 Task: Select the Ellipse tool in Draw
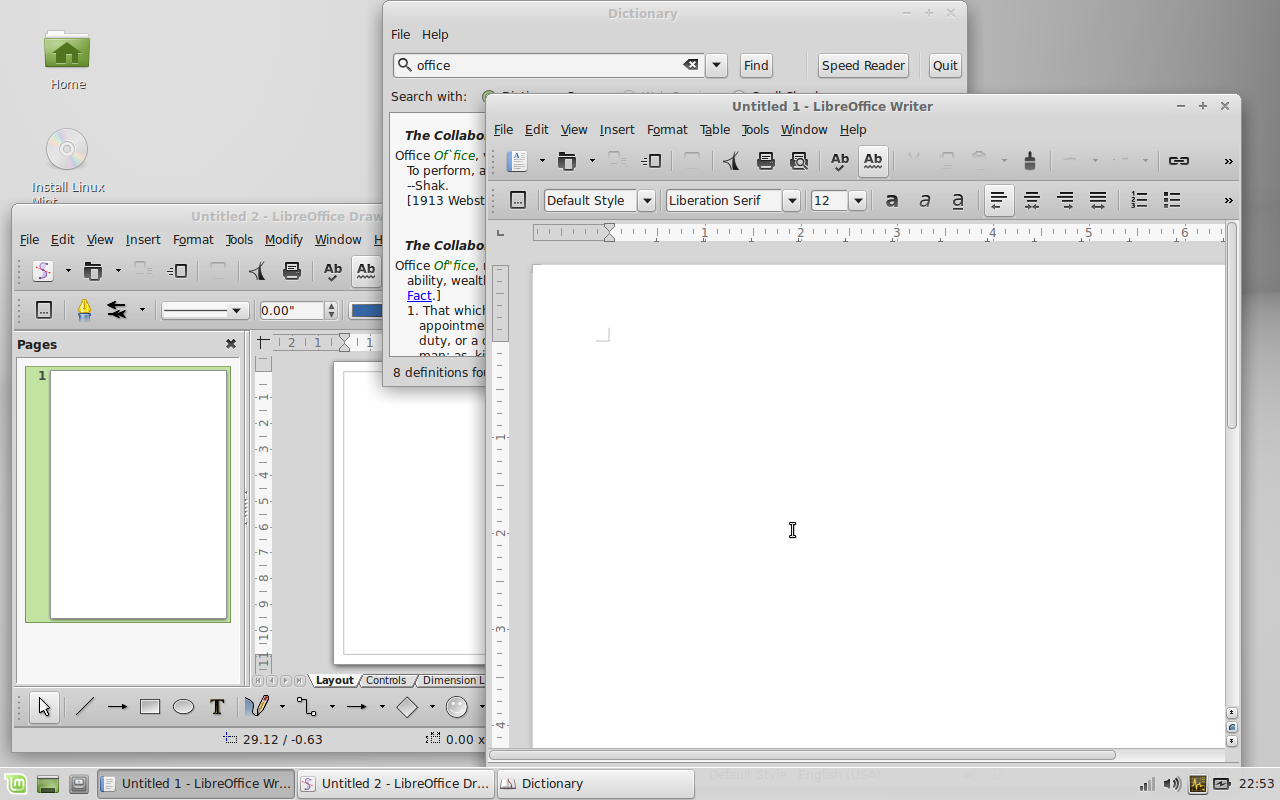click(183, 707)
